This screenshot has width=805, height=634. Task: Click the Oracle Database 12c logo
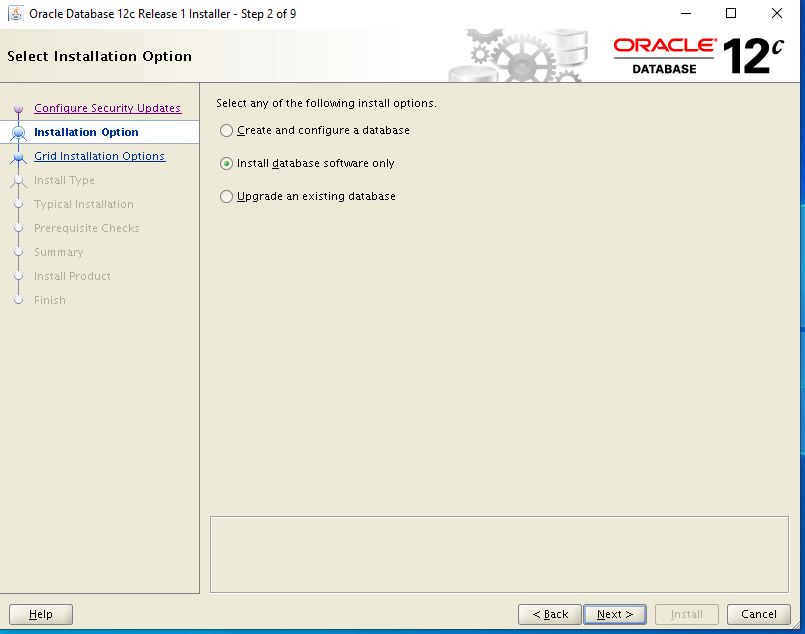(x=698, y=55)
